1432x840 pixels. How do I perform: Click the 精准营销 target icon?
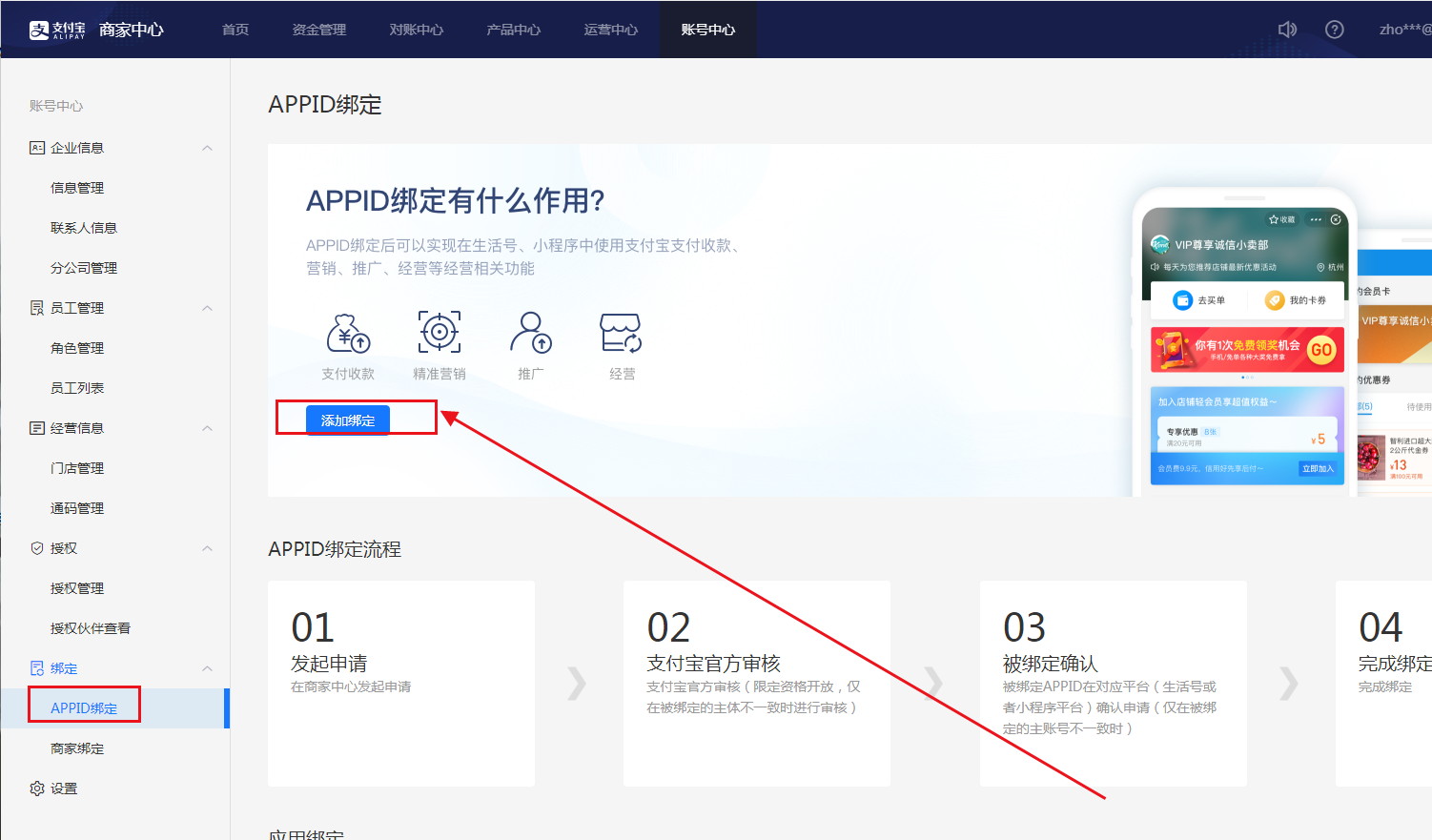point(440,332)
